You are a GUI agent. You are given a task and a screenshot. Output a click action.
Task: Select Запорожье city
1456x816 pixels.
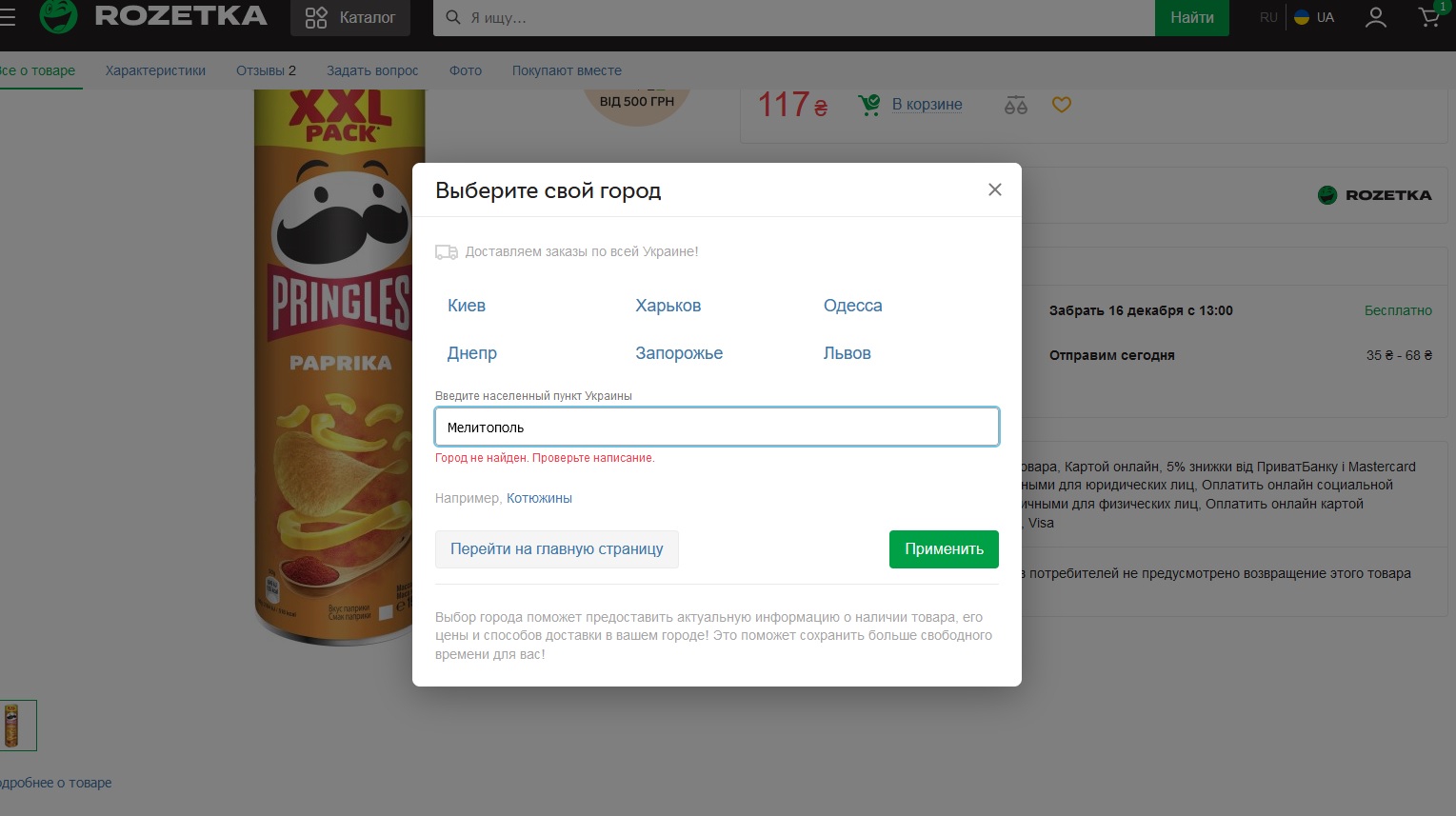click(679, 353)
